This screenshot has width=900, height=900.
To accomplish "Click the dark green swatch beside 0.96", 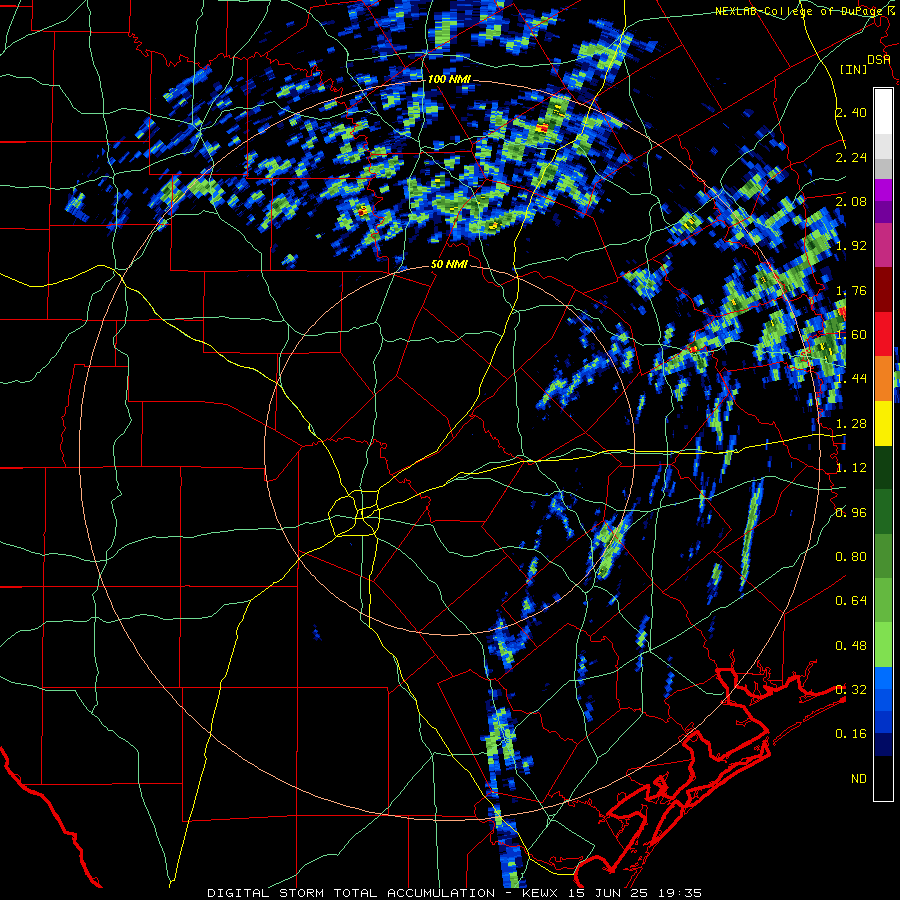I will point(883,512).
